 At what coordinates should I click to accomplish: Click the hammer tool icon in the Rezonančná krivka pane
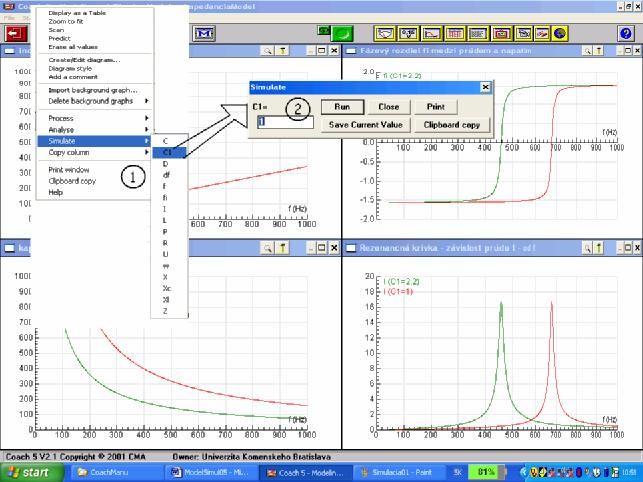tap(598, 248)
